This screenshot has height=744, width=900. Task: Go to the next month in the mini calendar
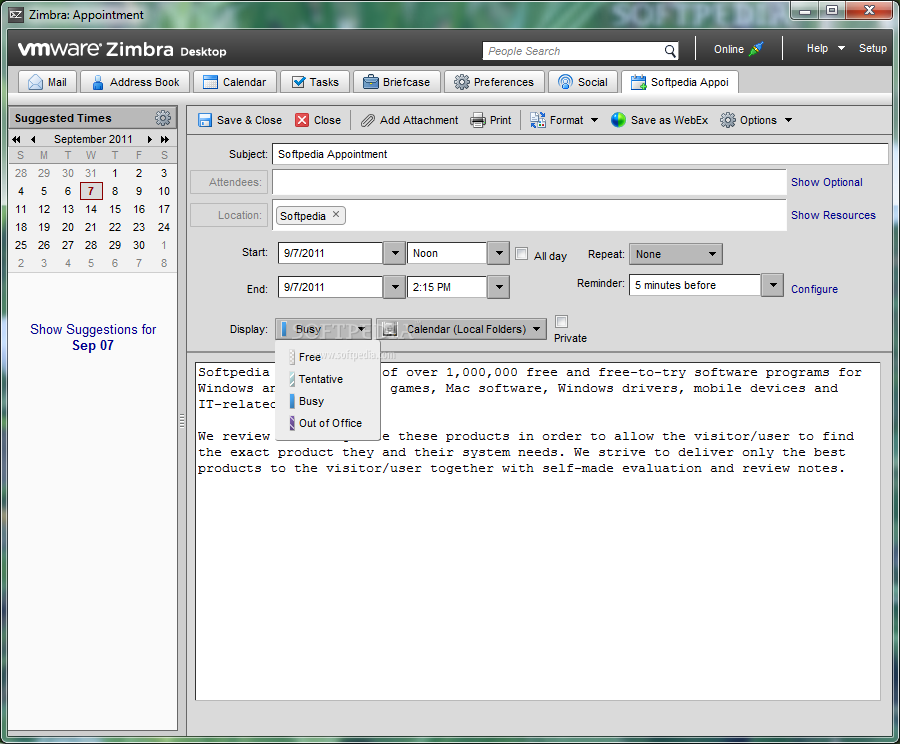pos(149,140)
